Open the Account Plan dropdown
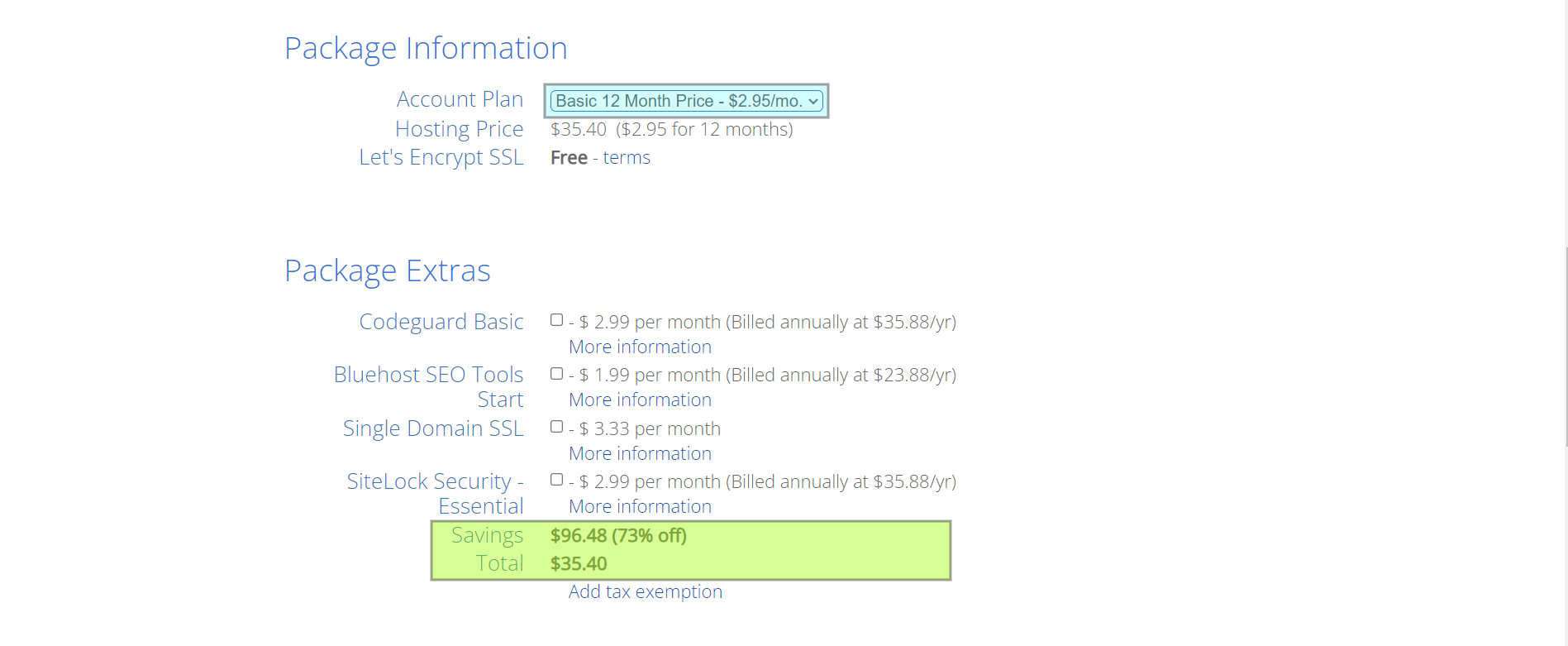This screenshot has height=646, width=1568. pos(686,101)
